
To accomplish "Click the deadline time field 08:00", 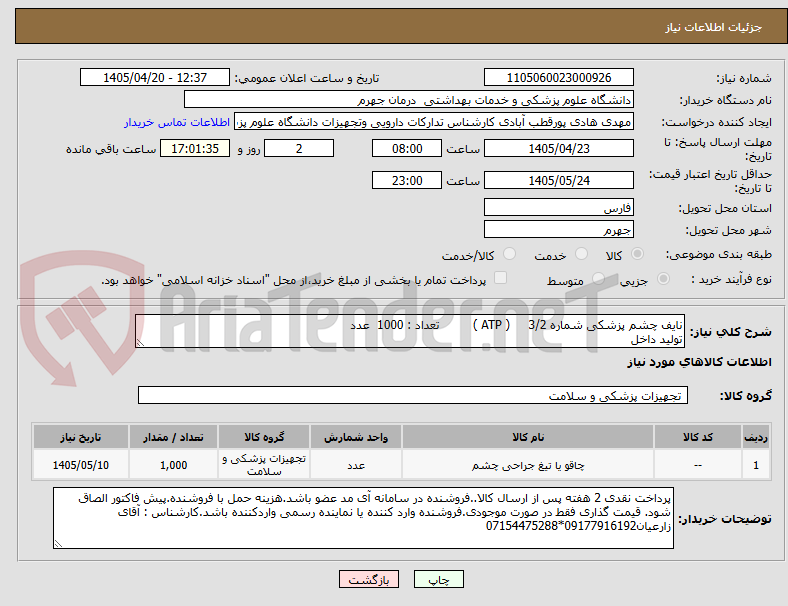I will click(x=407, y=148).
